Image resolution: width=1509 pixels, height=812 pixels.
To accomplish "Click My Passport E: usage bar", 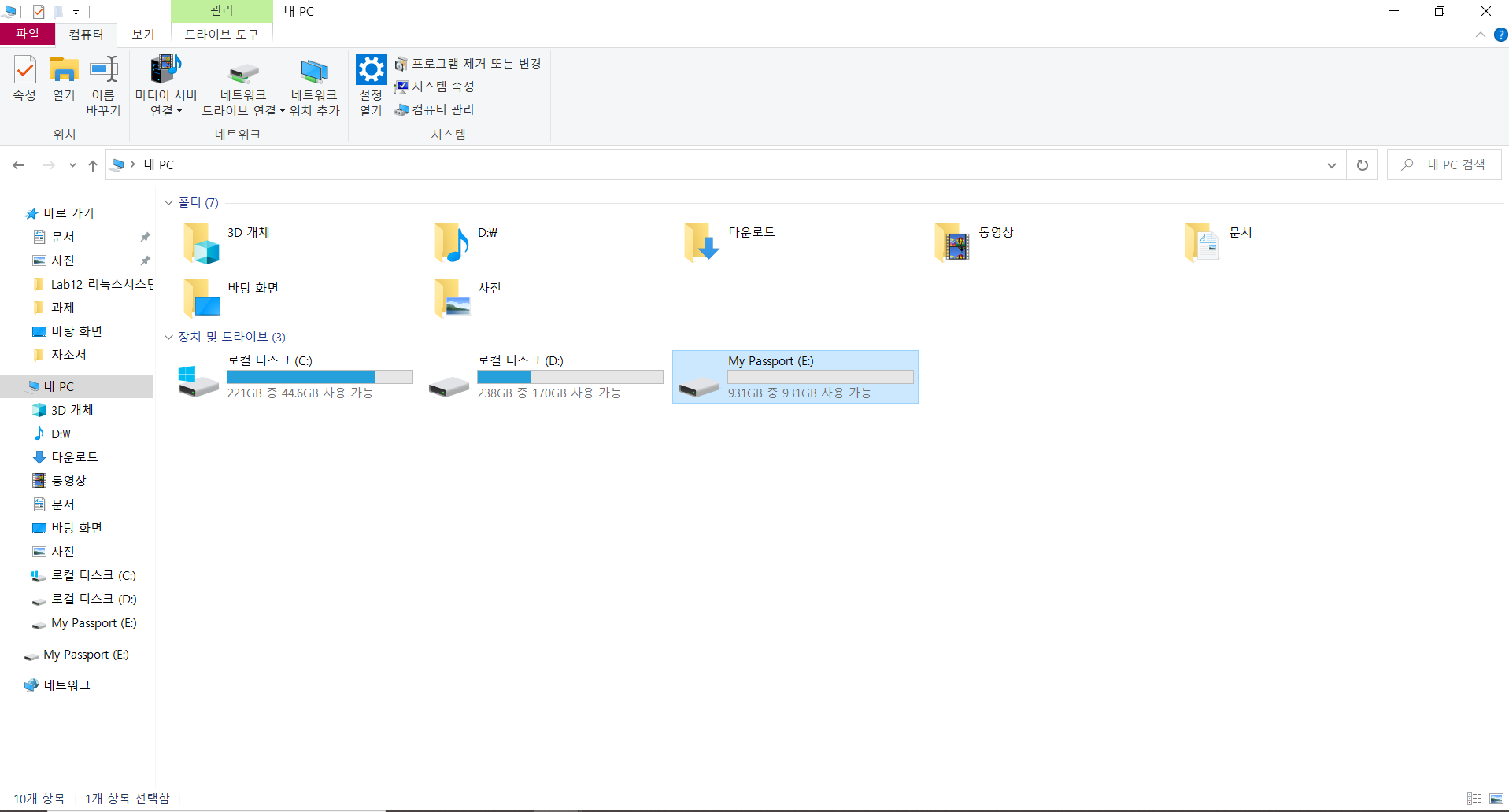I will point(820,377).
